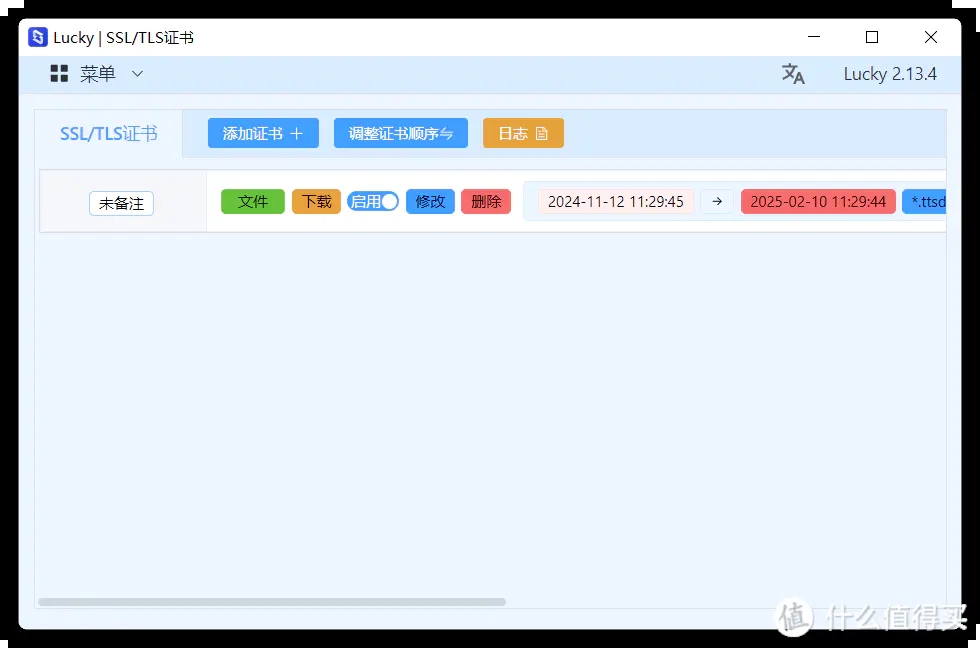Image resolution: width=980 pixels, height=648 pixels.
Task: Click the language translate icon
Action: coord(793,74)
